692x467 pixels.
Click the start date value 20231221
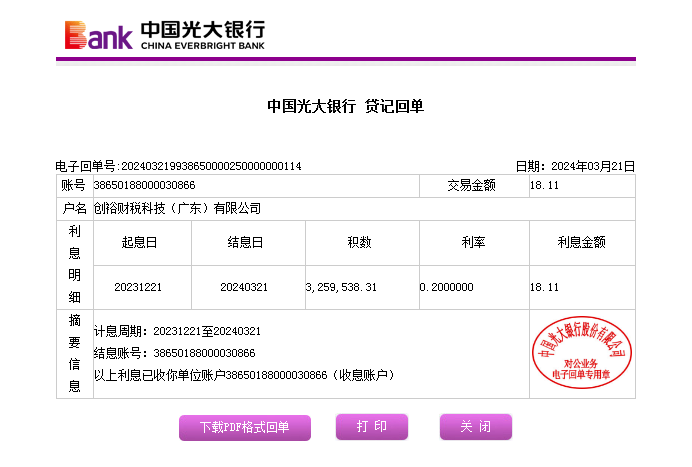click(x=138, y=287)
